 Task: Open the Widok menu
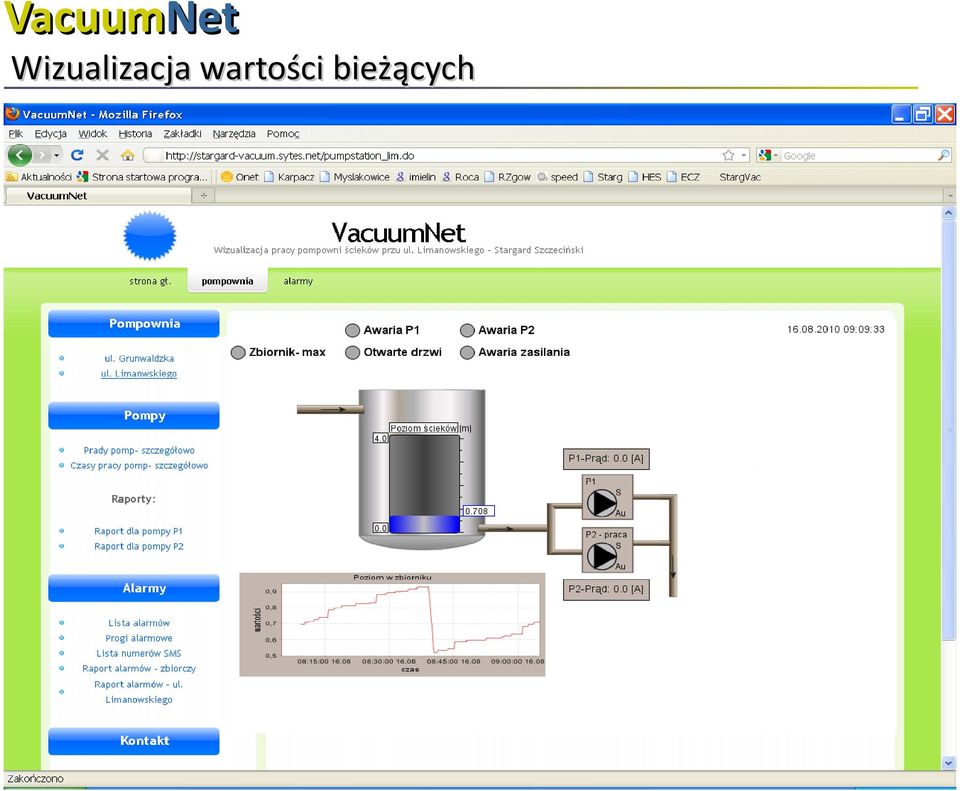click(x=92, y=133)
